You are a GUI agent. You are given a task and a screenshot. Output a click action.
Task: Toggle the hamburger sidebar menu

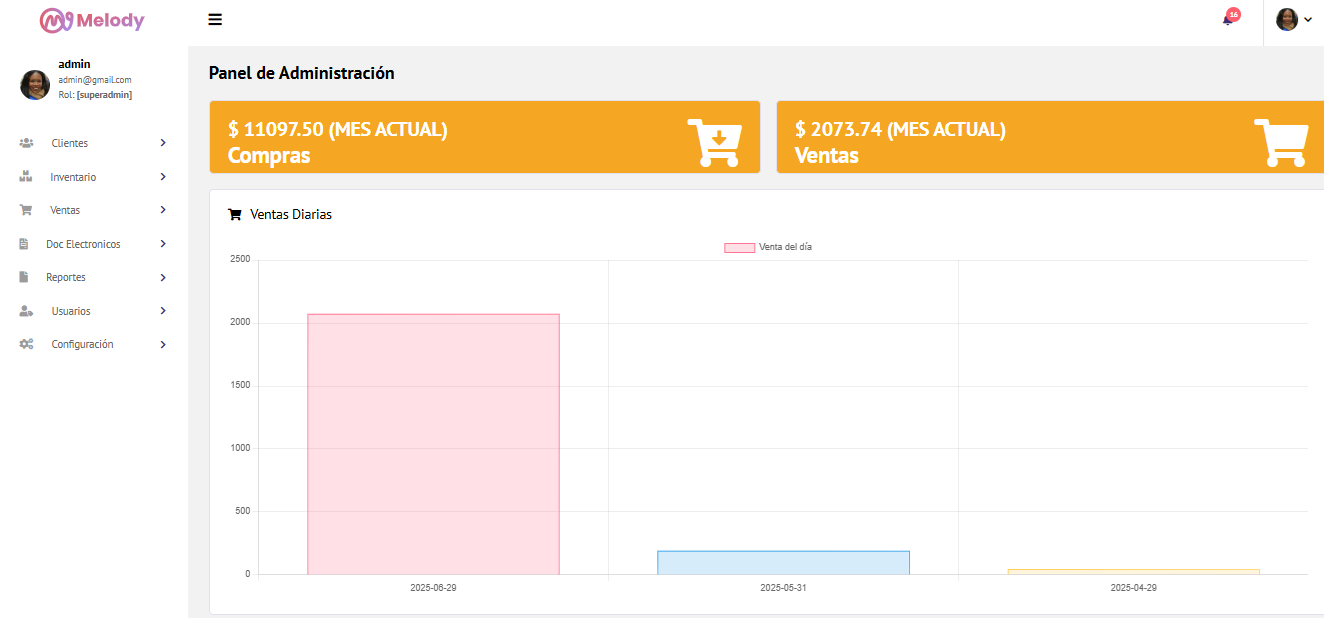[x=215, y=20]
